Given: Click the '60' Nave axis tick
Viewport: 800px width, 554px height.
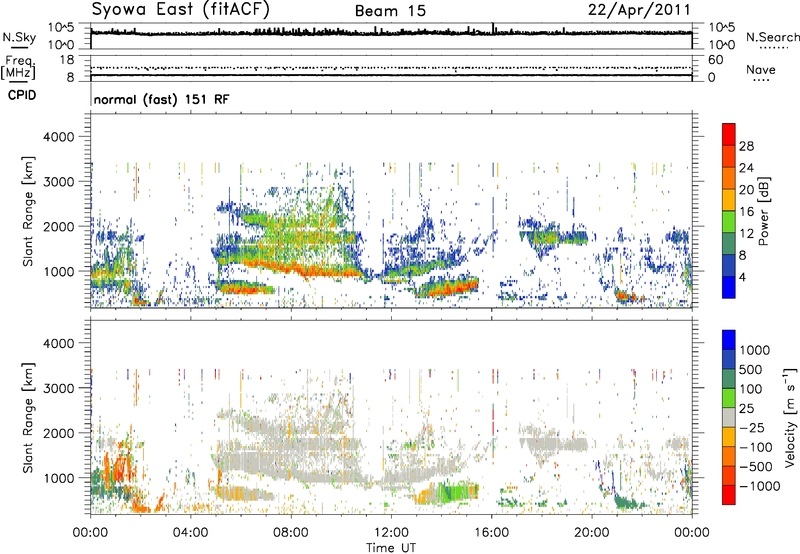Looking at the screenshot, I should 715,60.
